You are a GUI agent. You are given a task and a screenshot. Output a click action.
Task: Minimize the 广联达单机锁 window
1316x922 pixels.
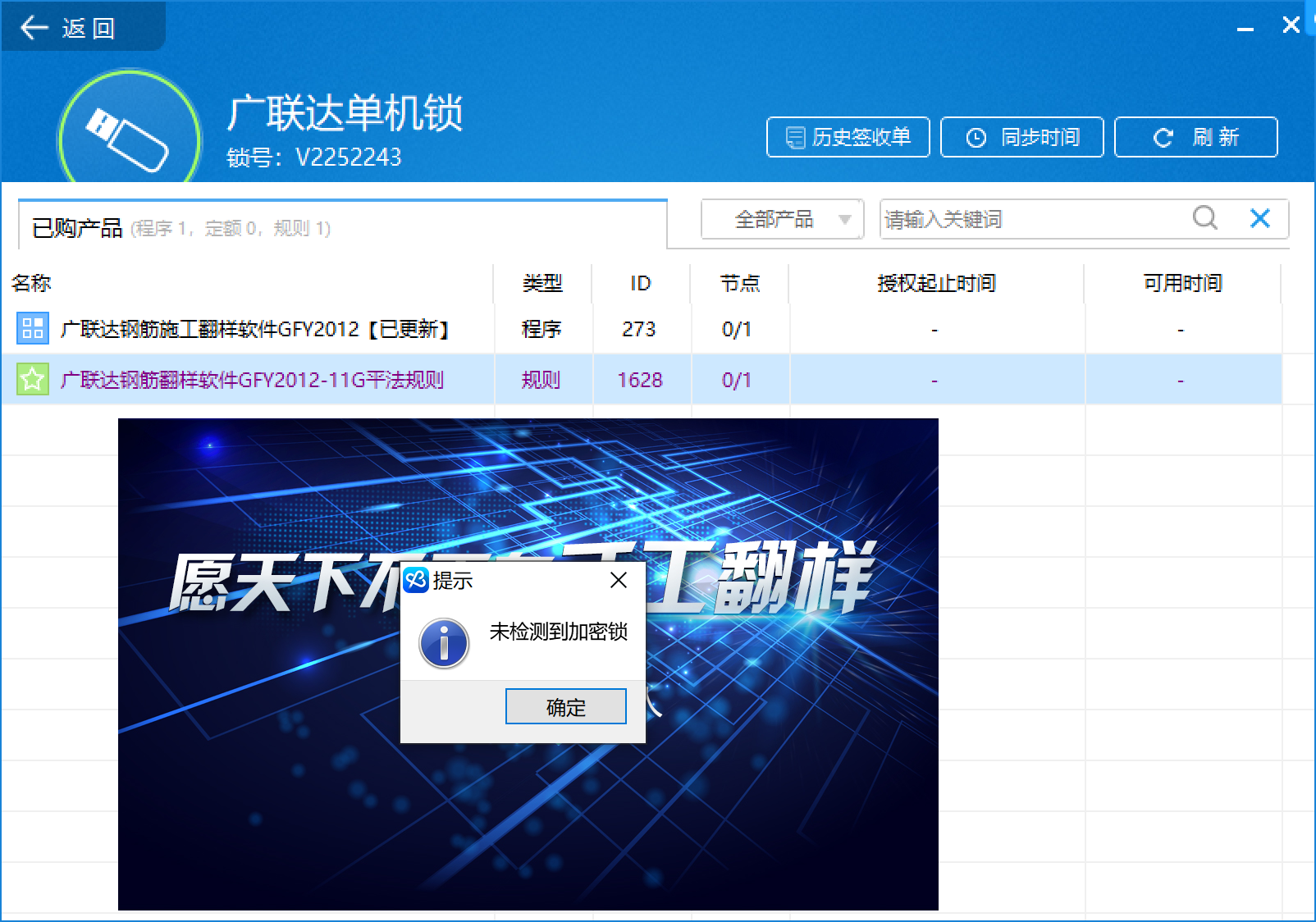coord(1245,27)
